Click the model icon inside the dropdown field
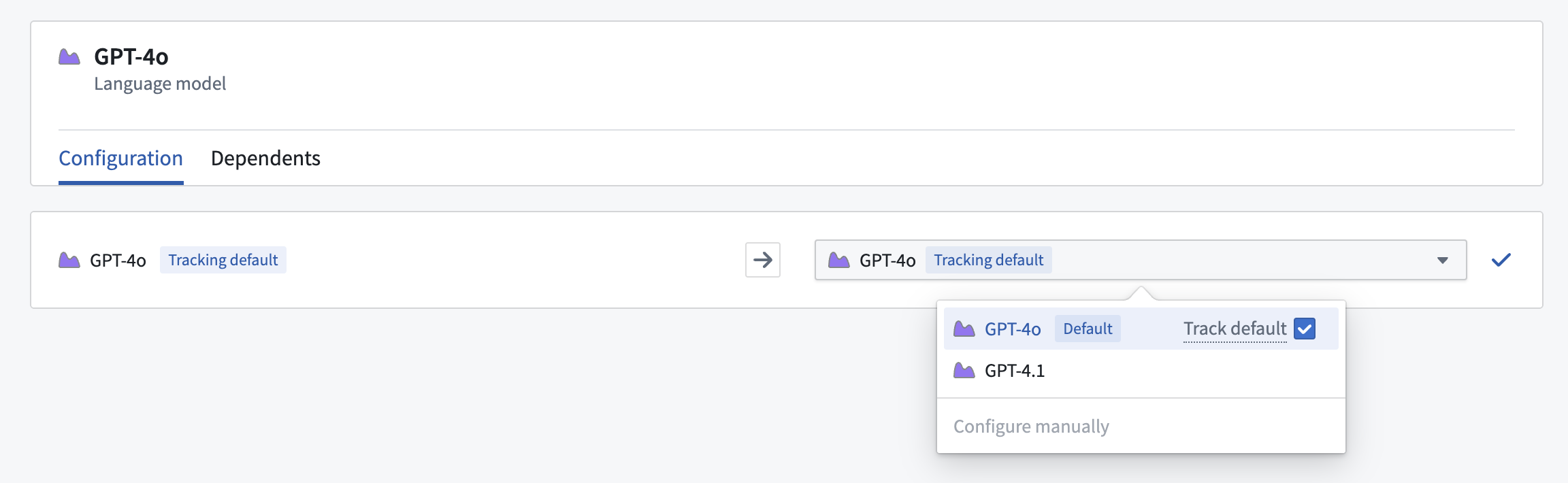The height and width of the screenshot is (483, 1568). tap(839, 261)
